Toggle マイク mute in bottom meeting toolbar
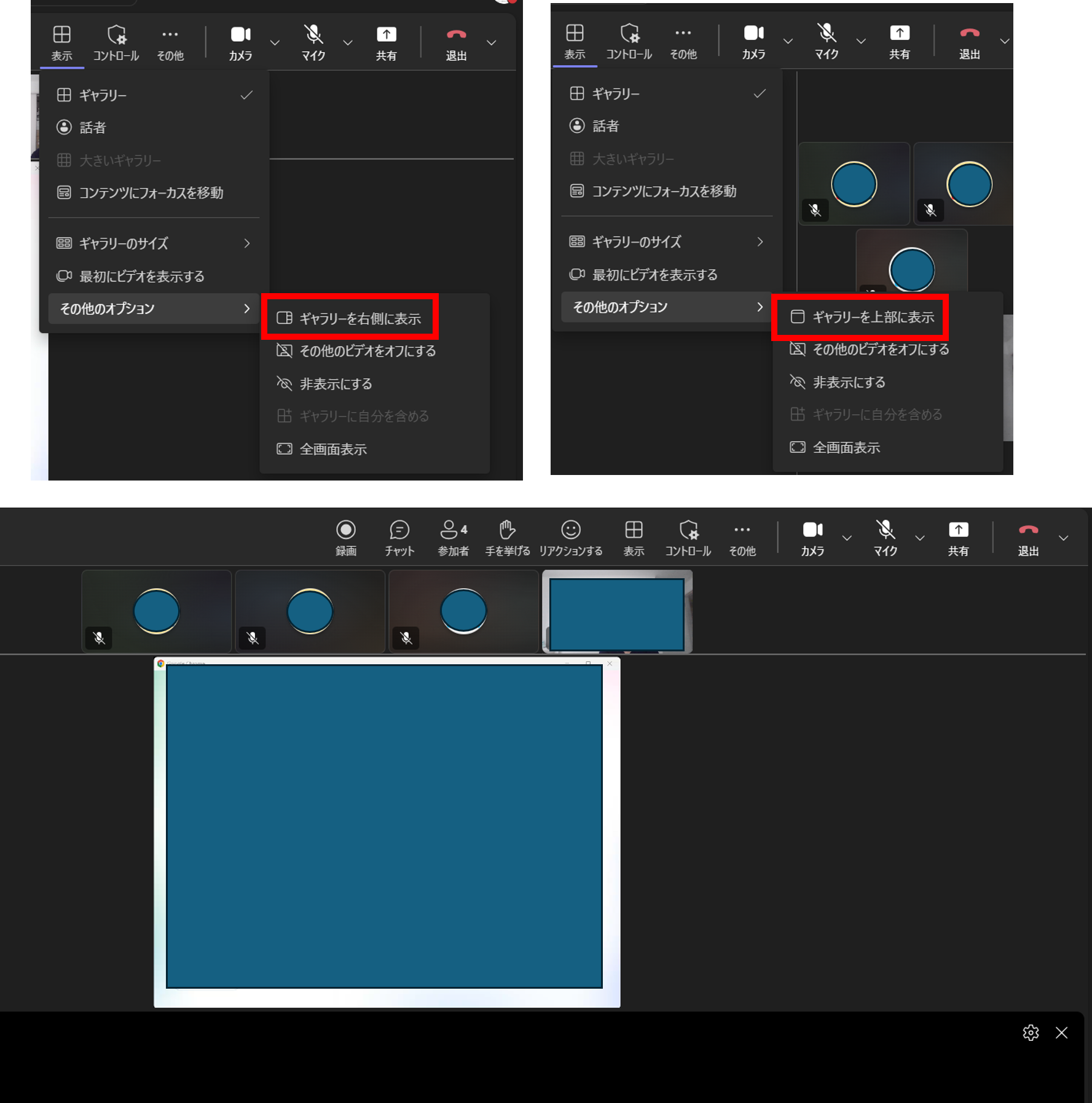 (886, 538)
